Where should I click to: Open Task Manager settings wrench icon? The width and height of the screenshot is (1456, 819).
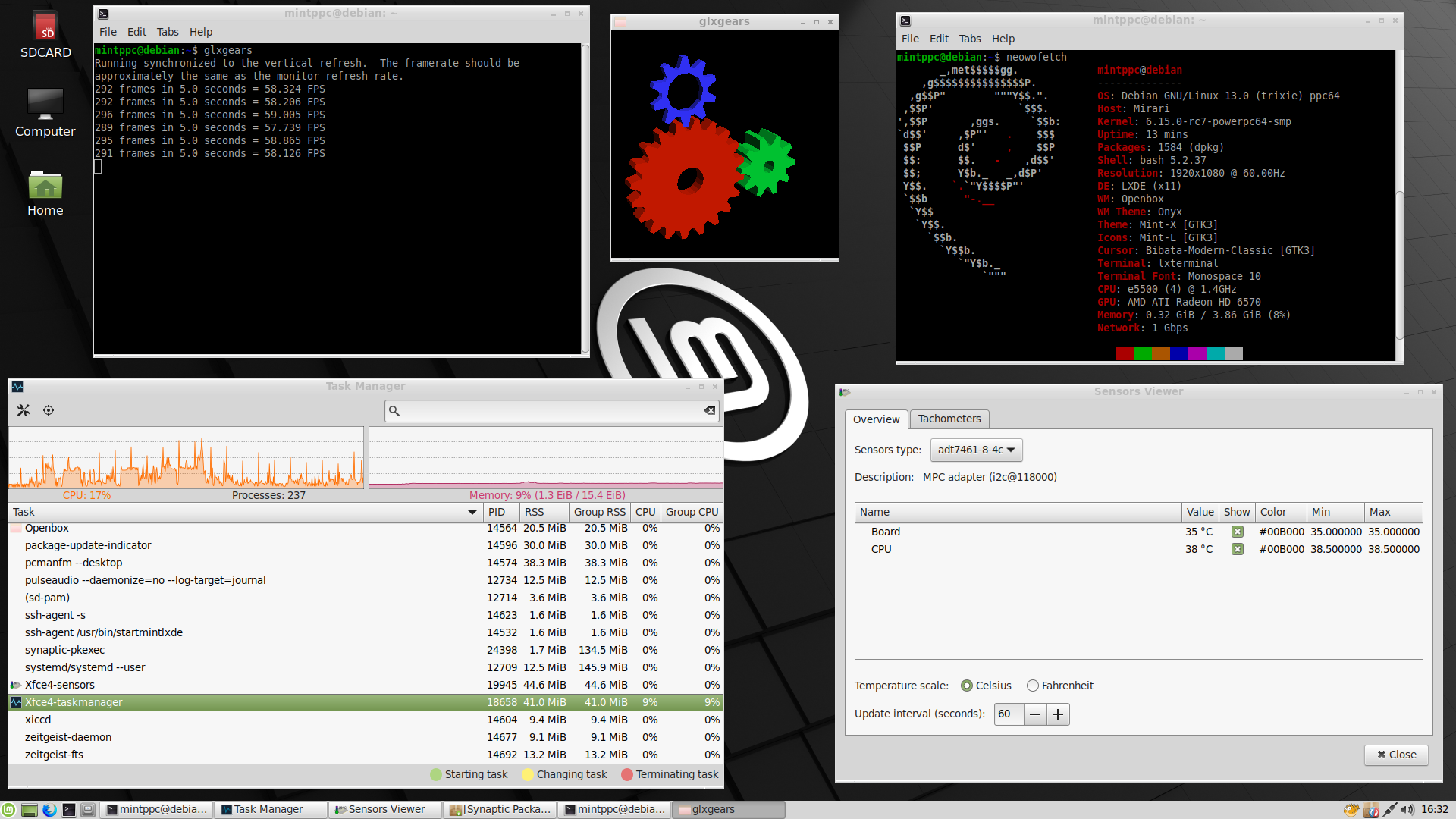[24, 410]
